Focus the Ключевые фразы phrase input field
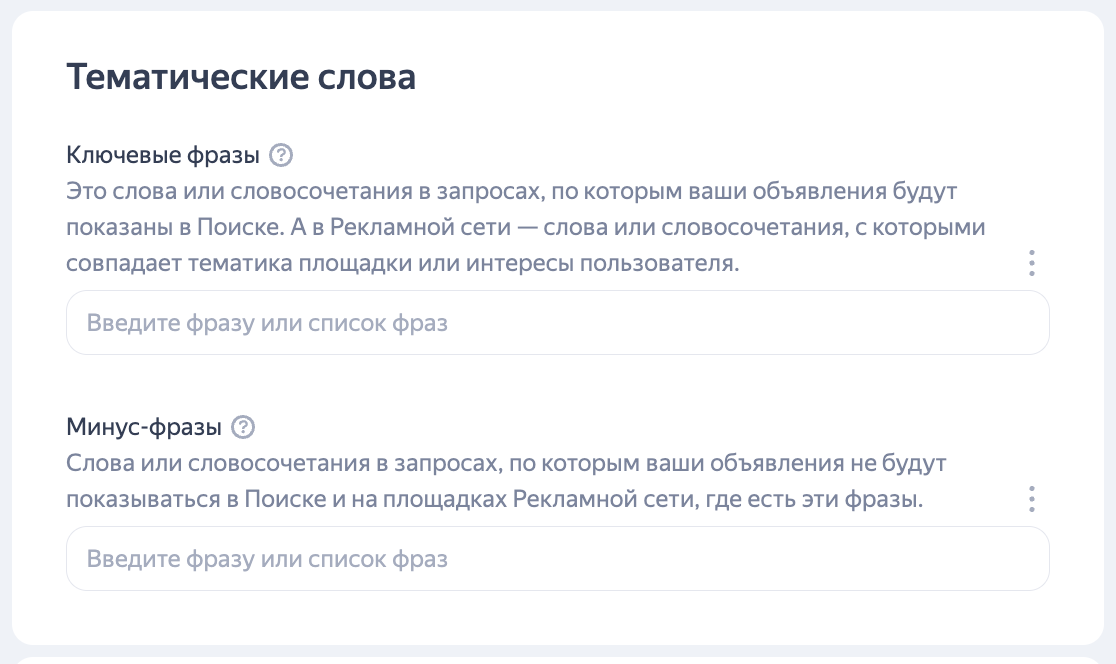 [x=557, y=322]
